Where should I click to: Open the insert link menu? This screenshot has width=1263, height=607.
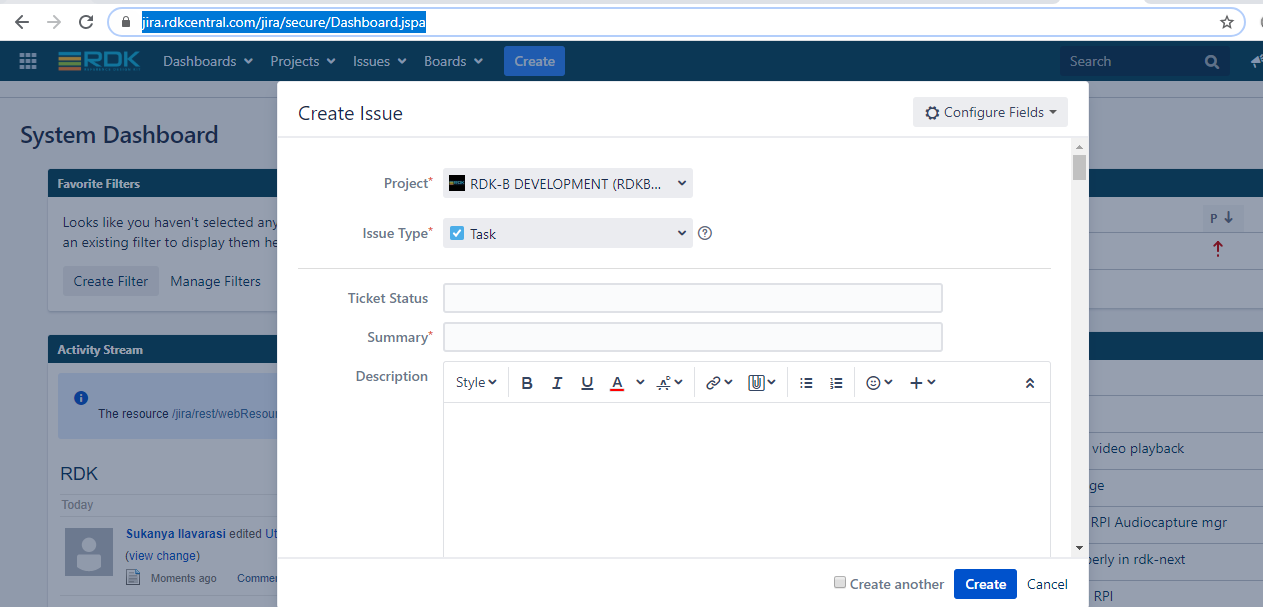719,383
